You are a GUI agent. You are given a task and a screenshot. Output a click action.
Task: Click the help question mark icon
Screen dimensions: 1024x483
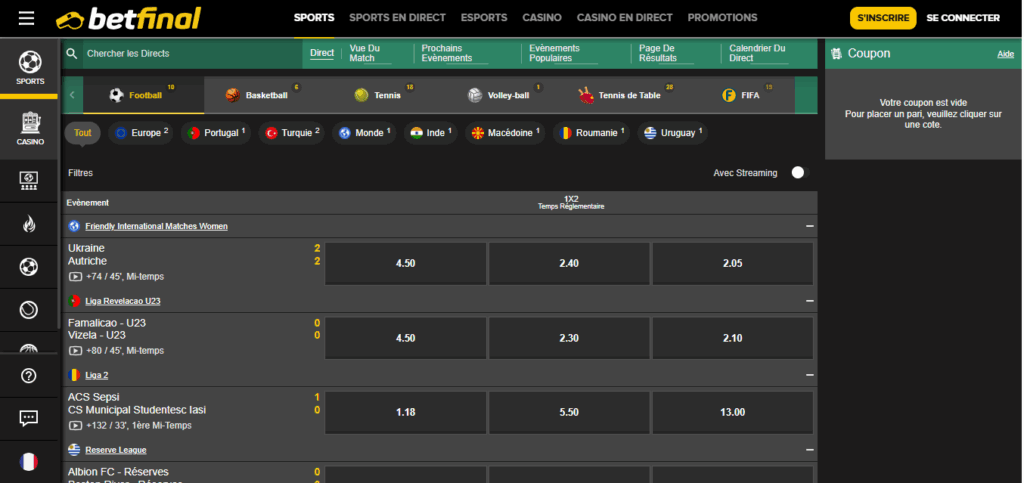[29, 375]
